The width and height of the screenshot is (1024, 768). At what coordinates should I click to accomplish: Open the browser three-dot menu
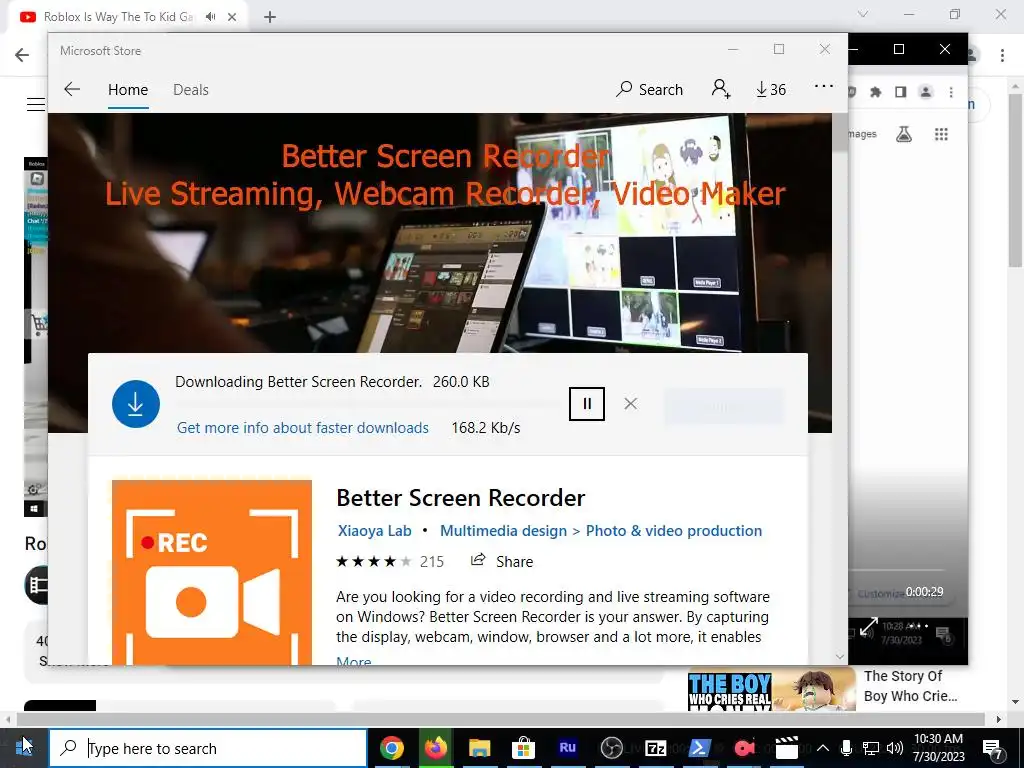pyautogui.click(x=1002, y=55)
